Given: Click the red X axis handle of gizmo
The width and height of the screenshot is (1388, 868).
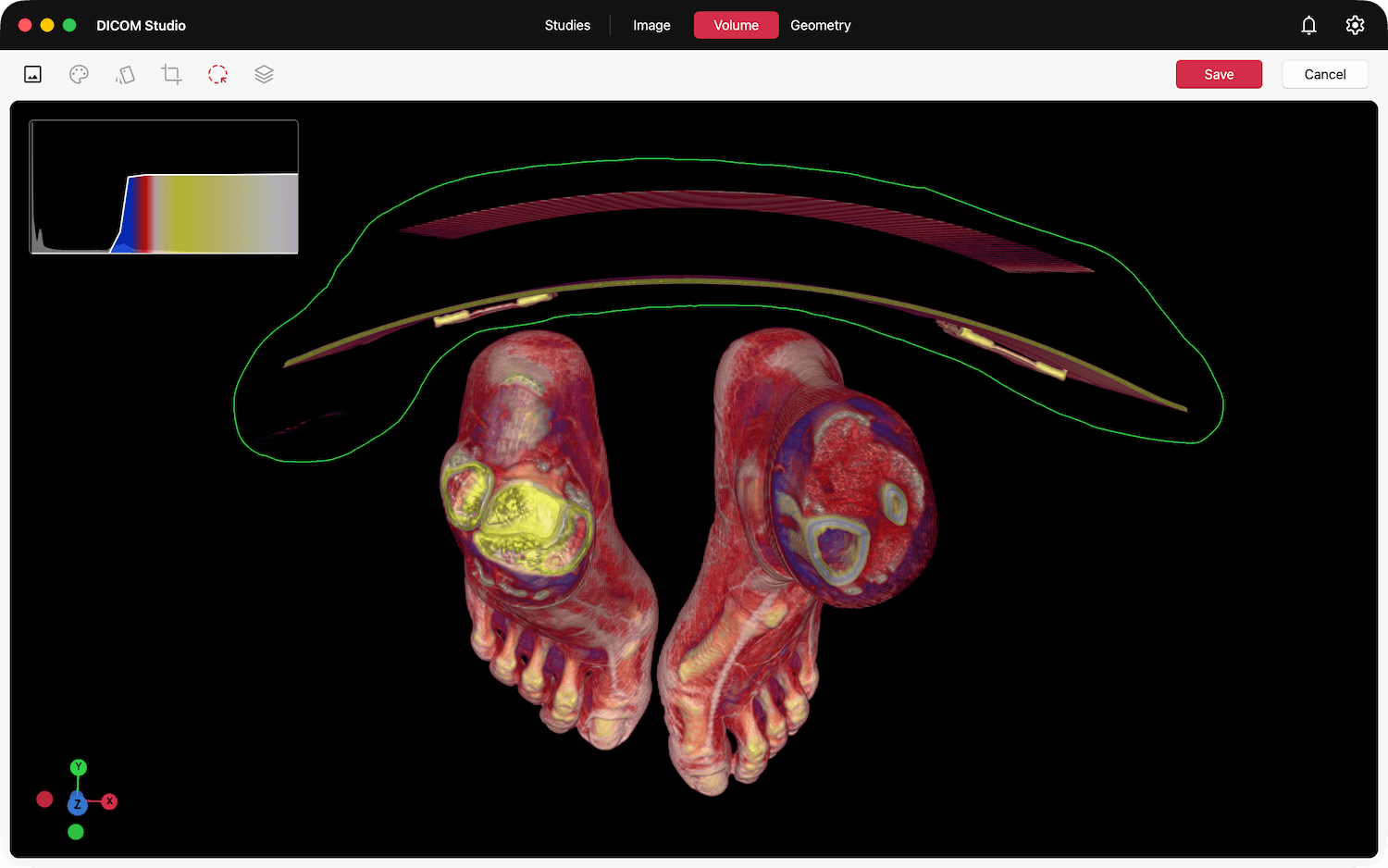Looking at the screenshot, I should pos(109,801).
